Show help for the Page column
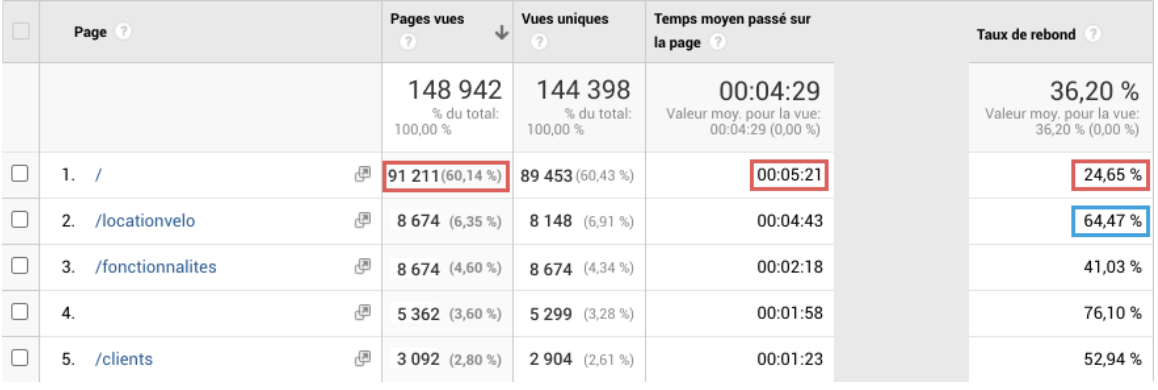This screenshot has width=1158, height=390. point(124,32)
